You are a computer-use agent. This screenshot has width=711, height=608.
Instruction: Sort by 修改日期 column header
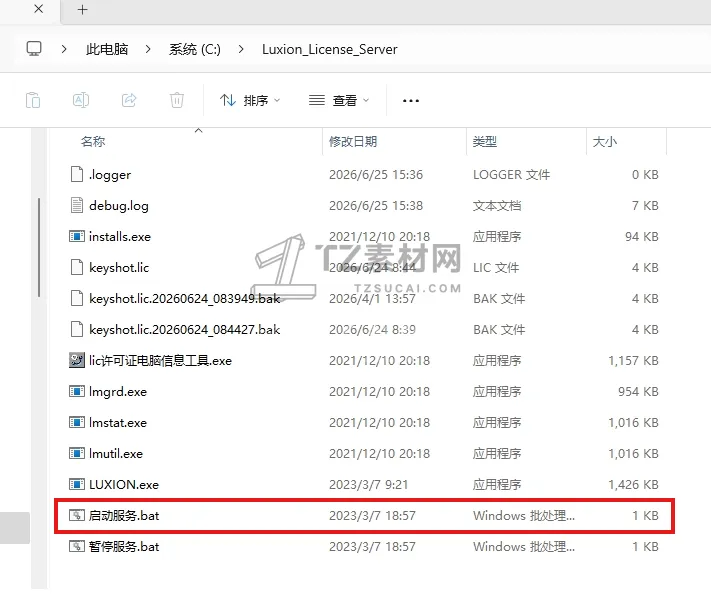(x=353, y=141)
